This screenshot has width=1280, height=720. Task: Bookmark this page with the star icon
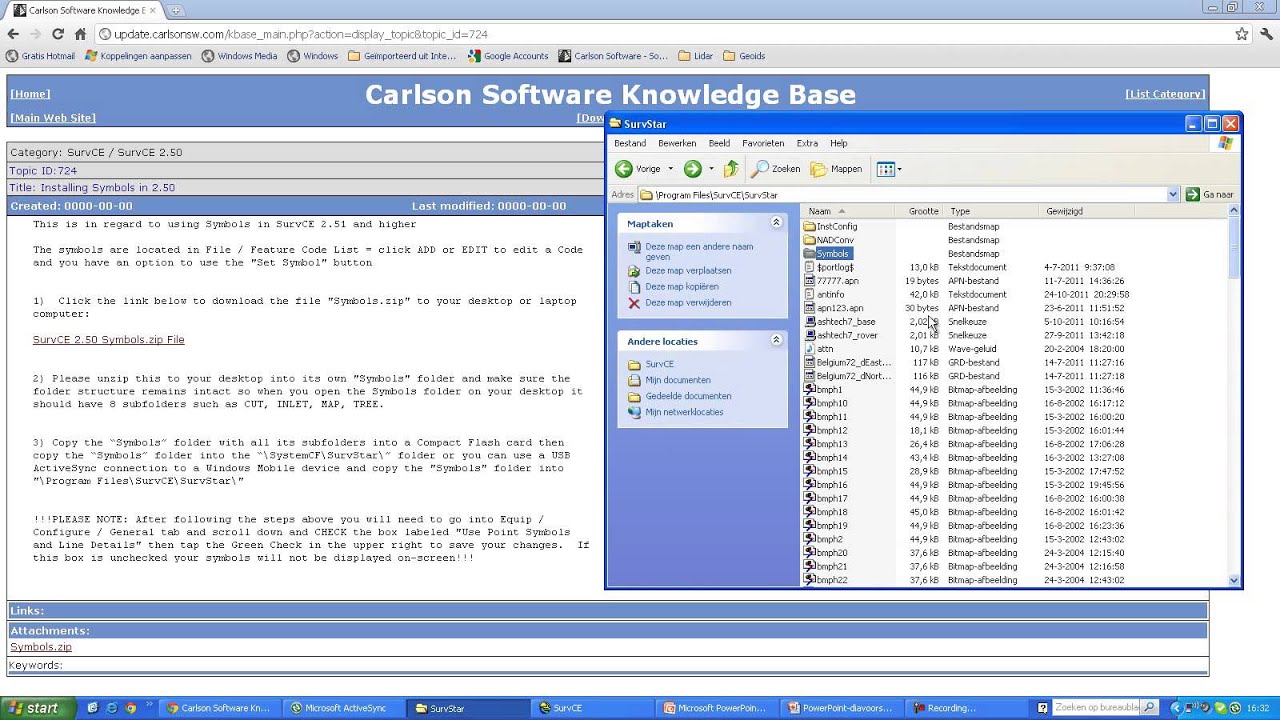click(1241, 34)
